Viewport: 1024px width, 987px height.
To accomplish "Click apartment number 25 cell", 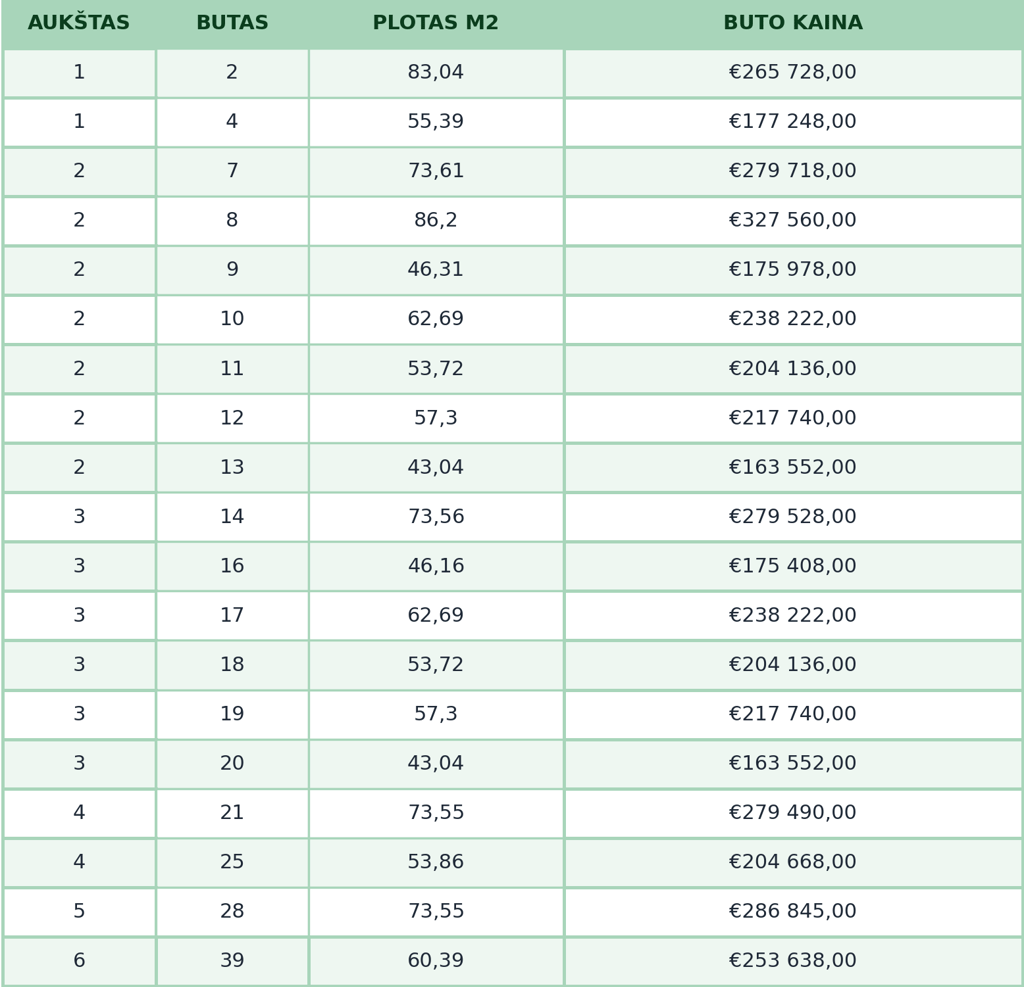I will [x=232, y=862].
